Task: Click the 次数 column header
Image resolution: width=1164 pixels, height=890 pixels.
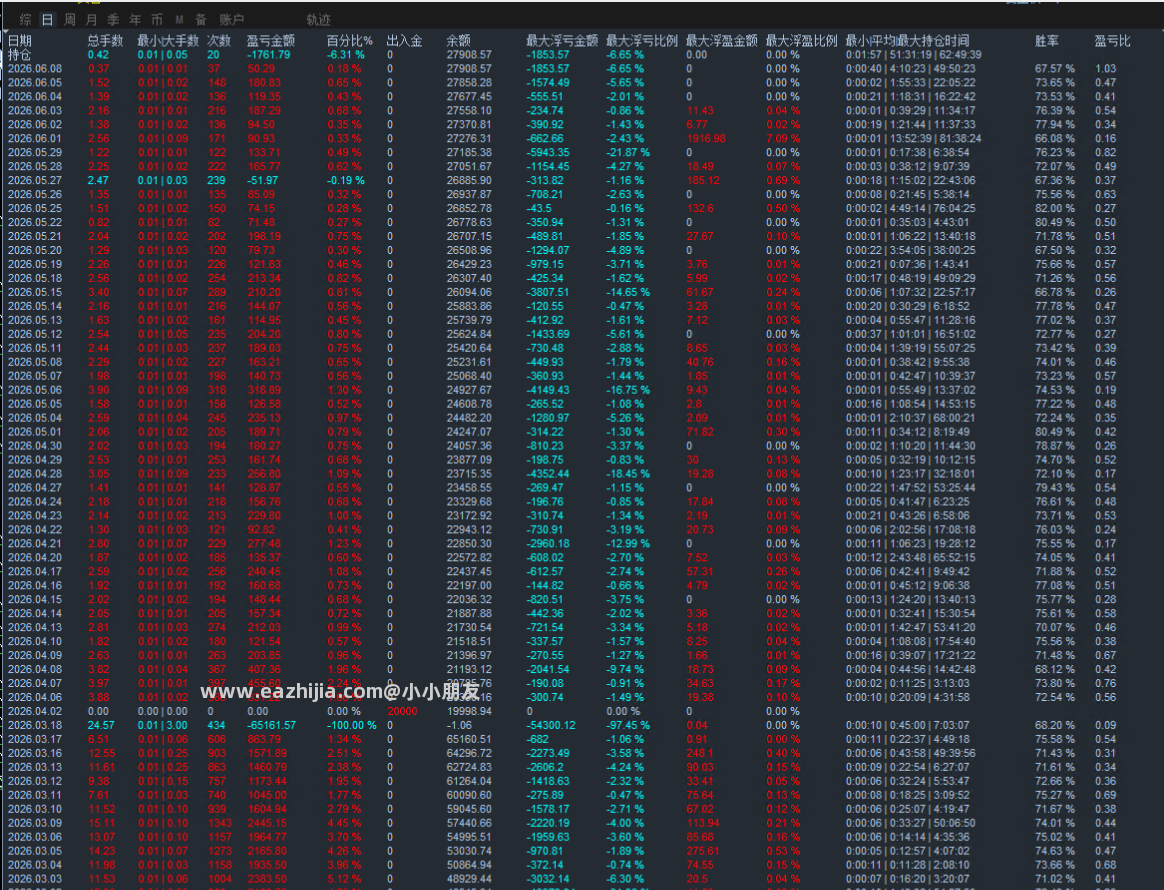Action: click(220, 41)
